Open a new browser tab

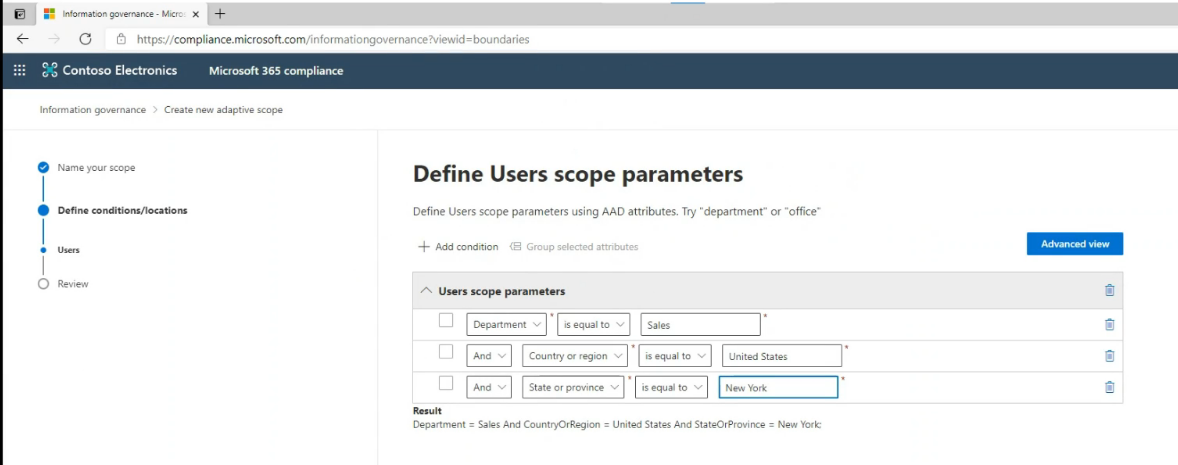tap(220, 14)
